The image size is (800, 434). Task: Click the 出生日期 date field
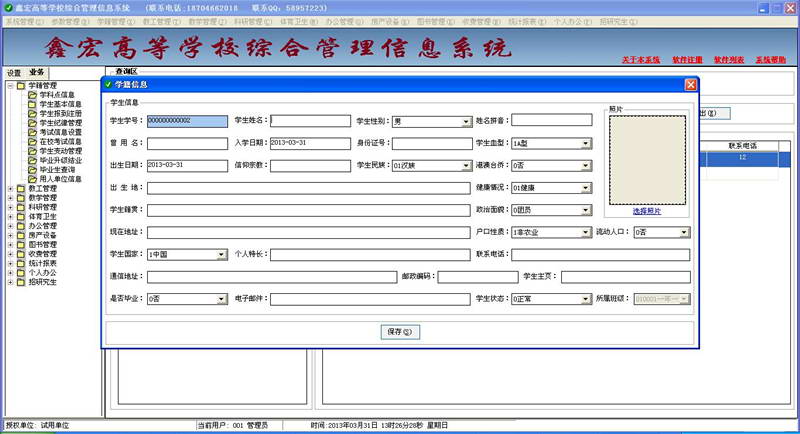(x=187, y=165)
